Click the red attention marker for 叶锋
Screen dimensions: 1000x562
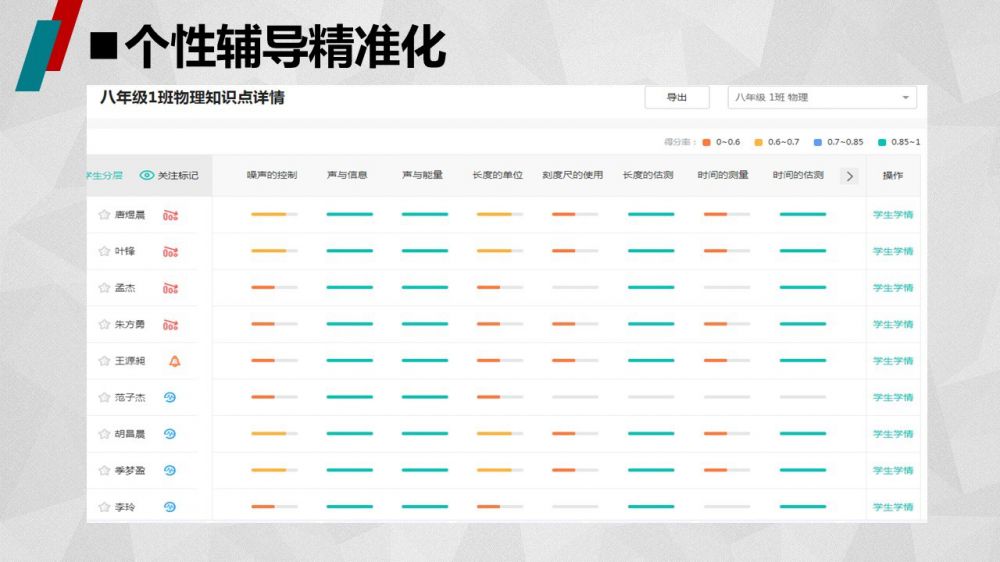(171, 252)
